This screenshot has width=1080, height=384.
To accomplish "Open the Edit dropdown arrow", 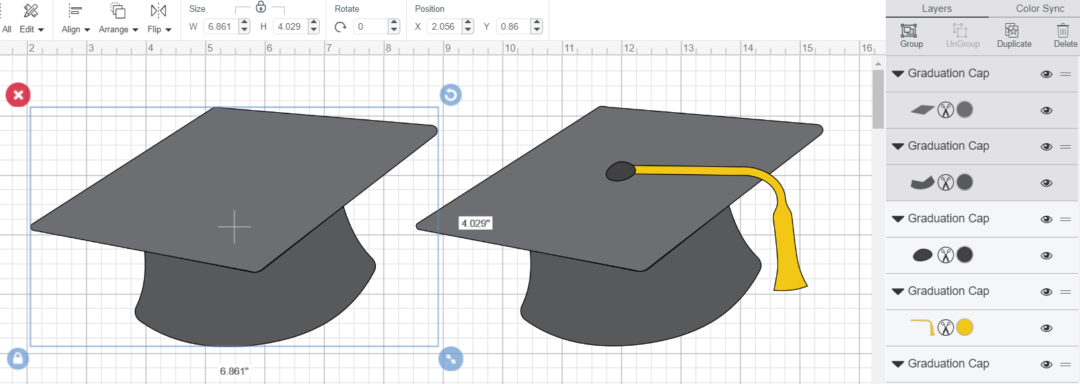I will (41, 30).
